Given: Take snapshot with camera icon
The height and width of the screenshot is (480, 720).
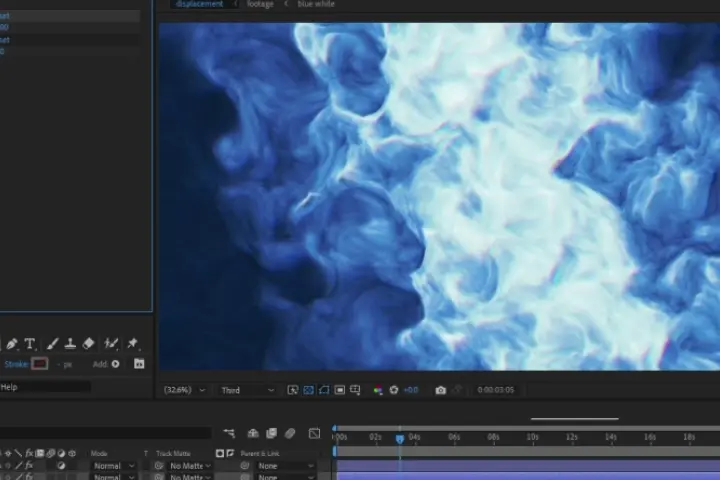Looking at the screenshot, I should click(440, 390).
